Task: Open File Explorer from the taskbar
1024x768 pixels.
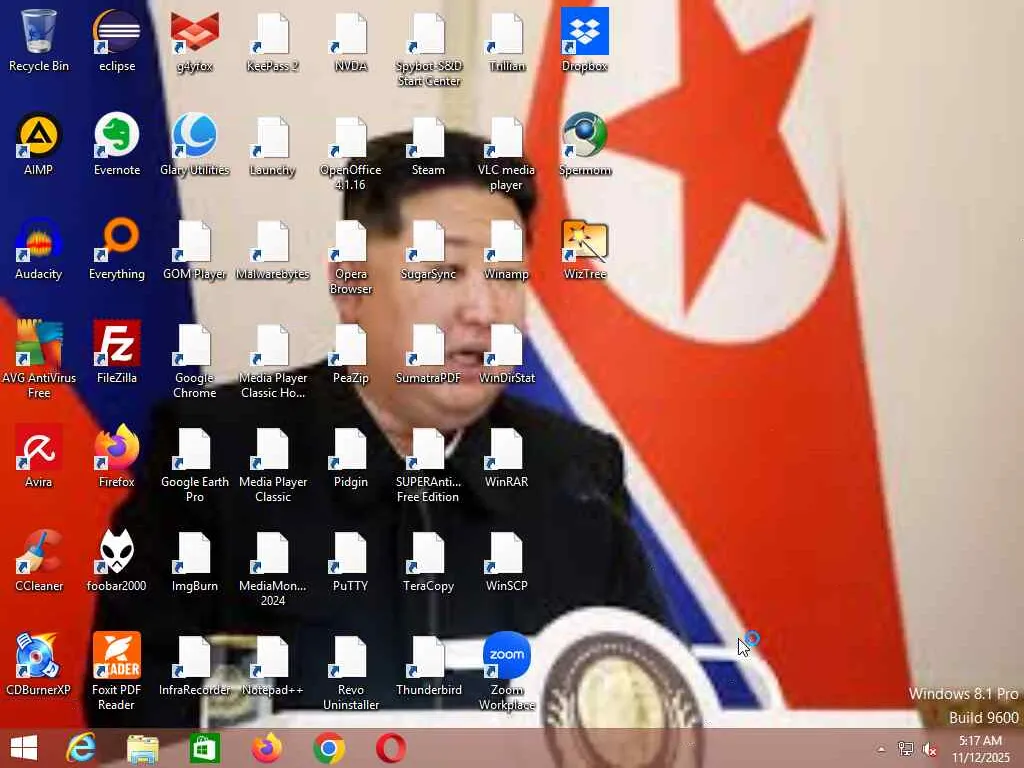Action: tap(142, 748)
